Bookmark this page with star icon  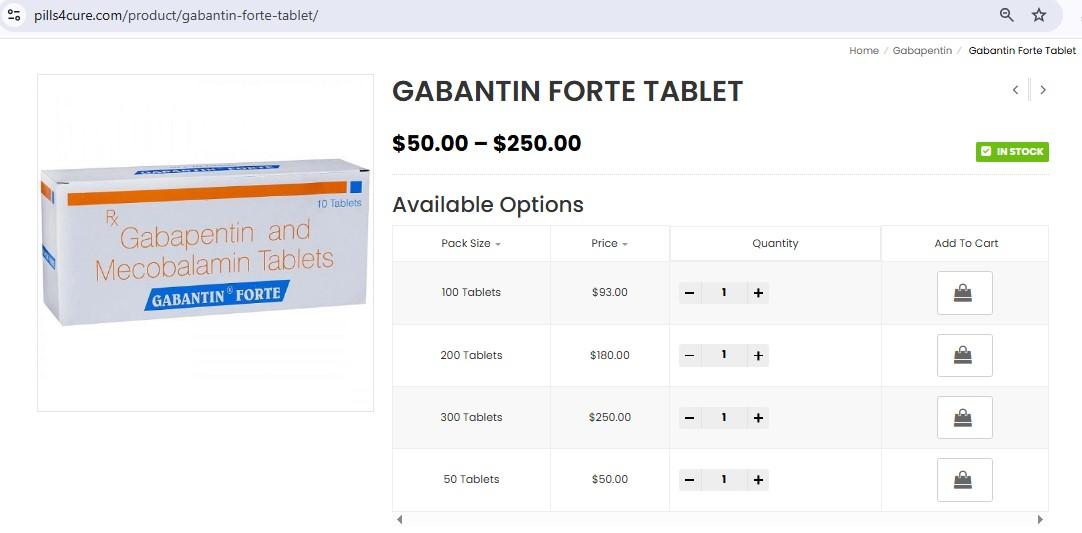click(x=1039, y=15)
